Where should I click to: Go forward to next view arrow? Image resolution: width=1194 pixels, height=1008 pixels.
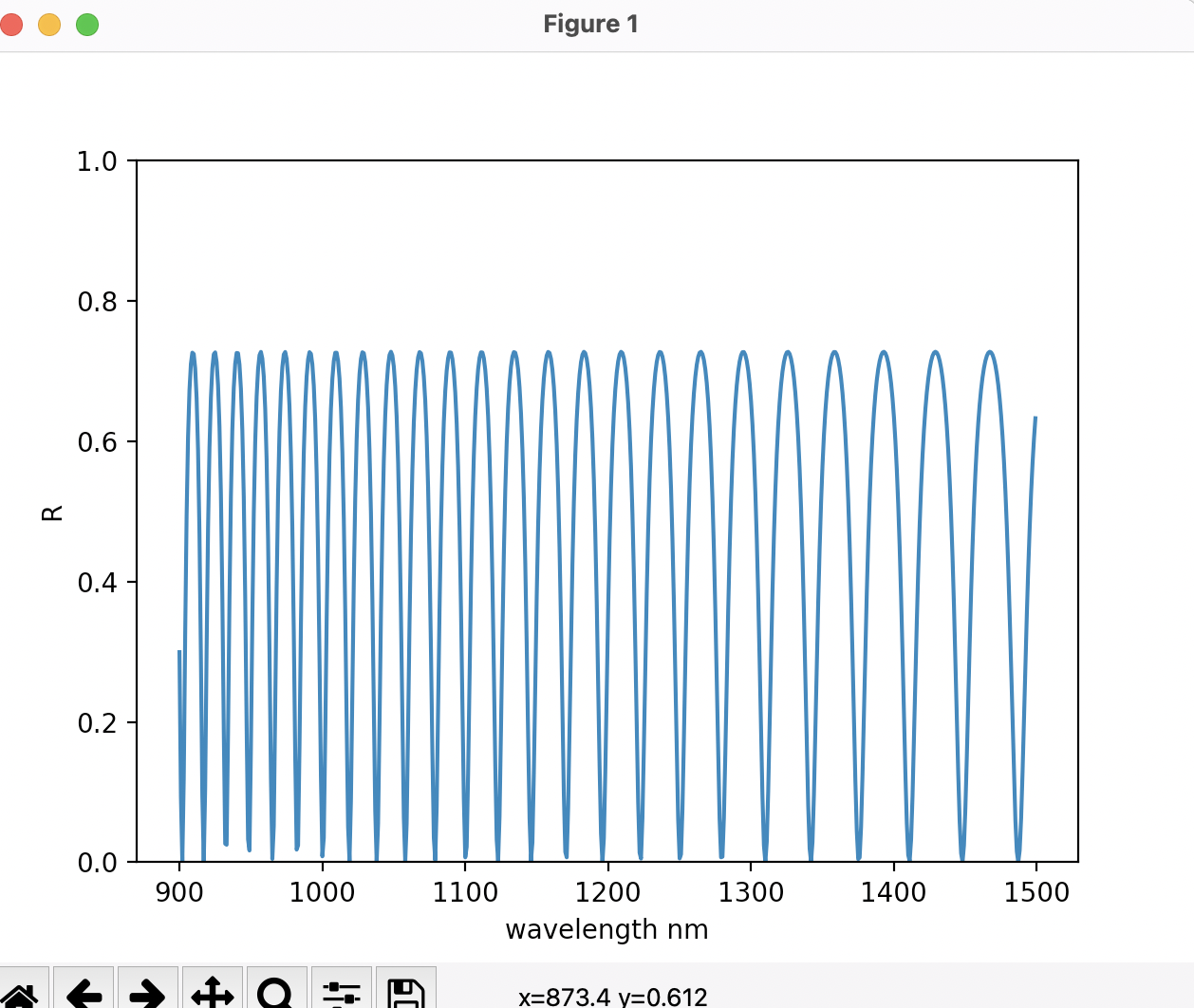tap(147, 993)
